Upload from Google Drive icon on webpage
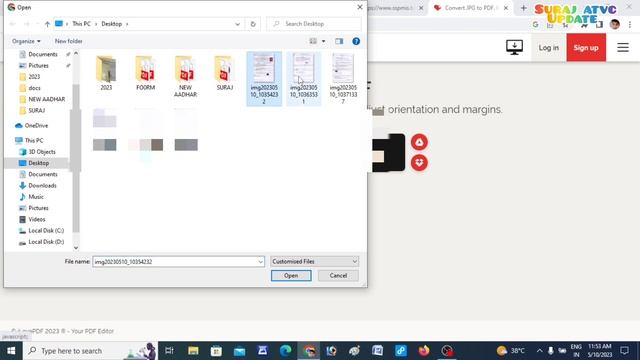This screenshot has height=360, width=640. click(x=419, y=142)
